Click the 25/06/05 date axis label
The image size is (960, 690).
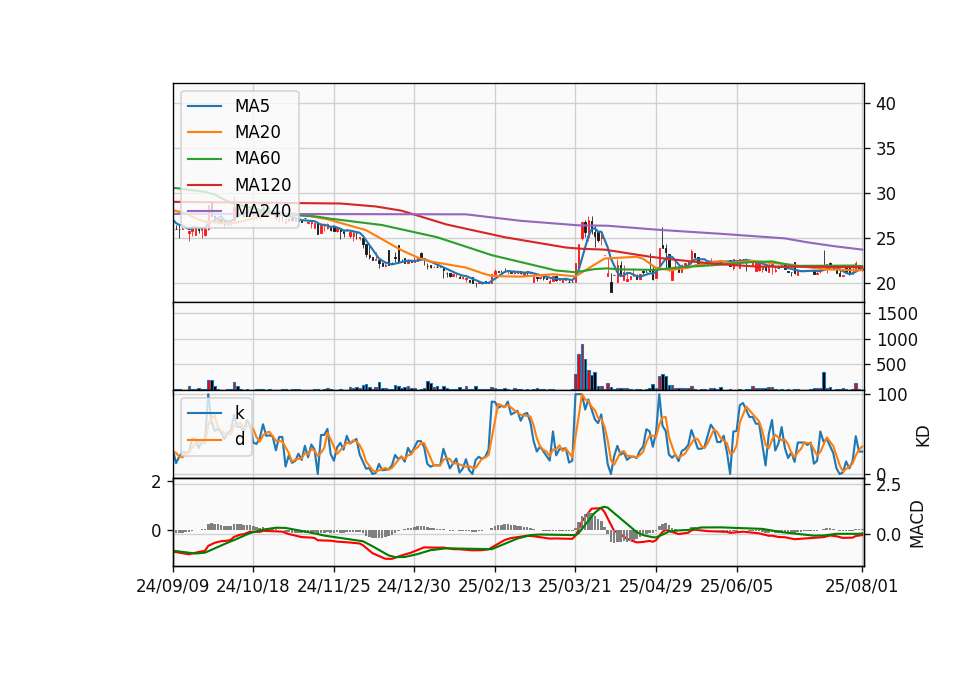tap(737, 586)
